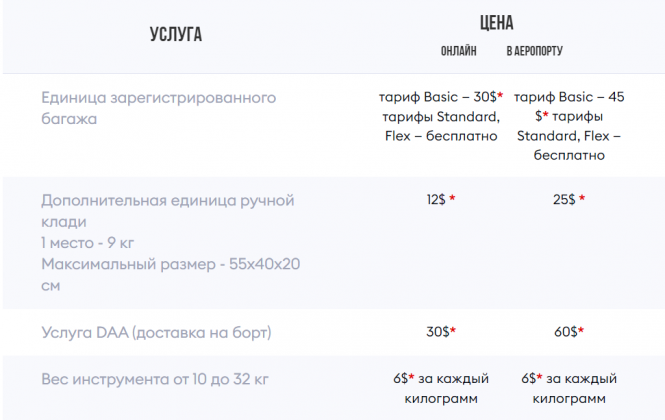Viewport: 665px width, 420px height.
Task: Click the red asterisk beside 25$
Action: (582, 200)
